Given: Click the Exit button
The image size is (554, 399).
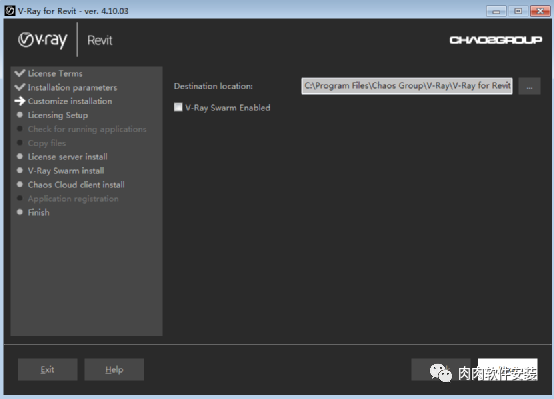Looking at the screenshot, I should pyautogui.click(x=47, y=369).
